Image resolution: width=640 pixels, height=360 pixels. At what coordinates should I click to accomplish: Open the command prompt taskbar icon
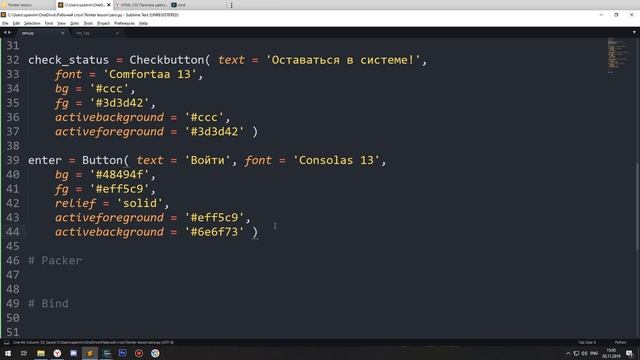click(x=107, y=353)
